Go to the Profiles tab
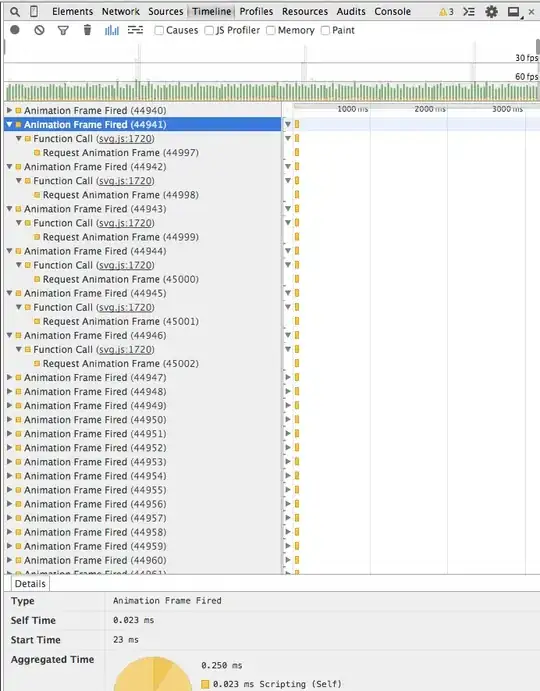Screen dimensions: 540x691 click(x=256, y=11)
